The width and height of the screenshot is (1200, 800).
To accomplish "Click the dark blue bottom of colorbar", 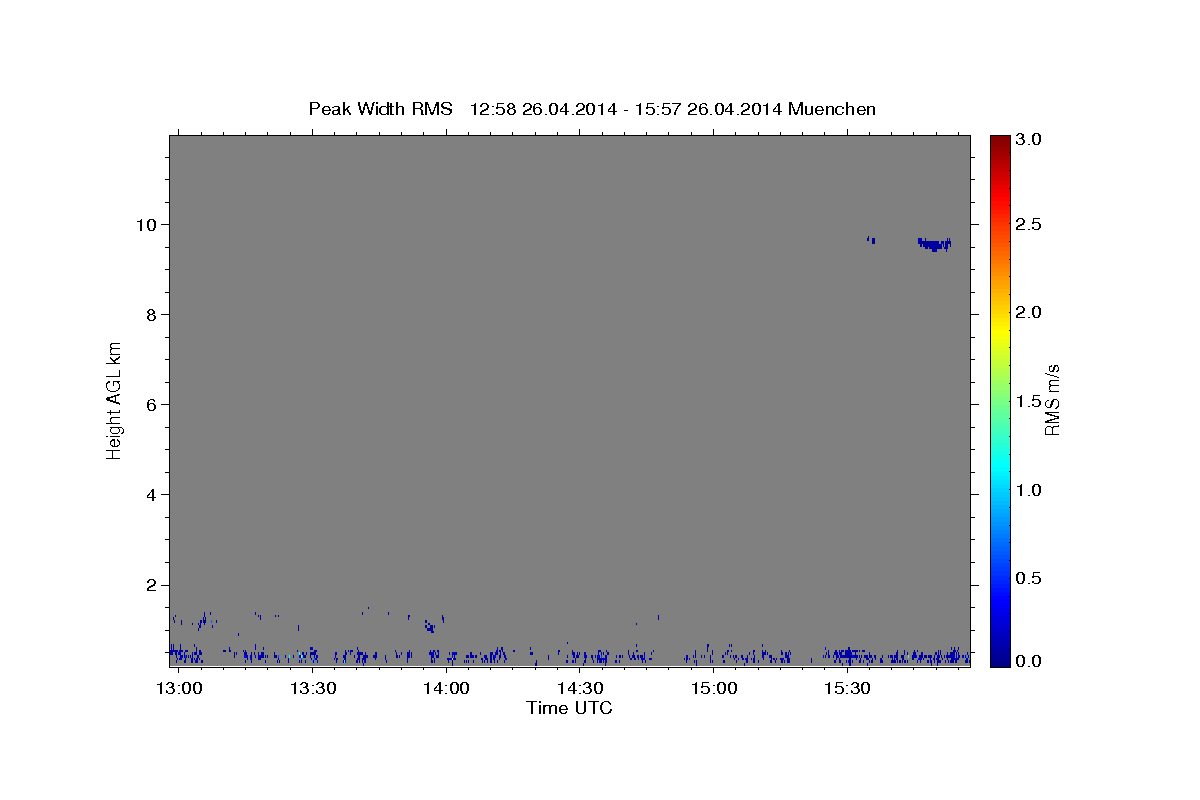I will coord(1000,655).
